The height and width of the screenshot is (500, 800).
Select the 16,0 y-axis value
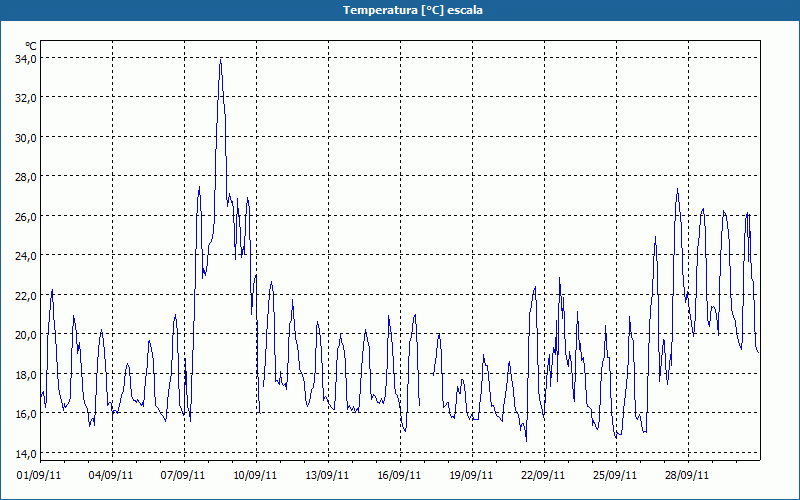[x=26, y=414]
